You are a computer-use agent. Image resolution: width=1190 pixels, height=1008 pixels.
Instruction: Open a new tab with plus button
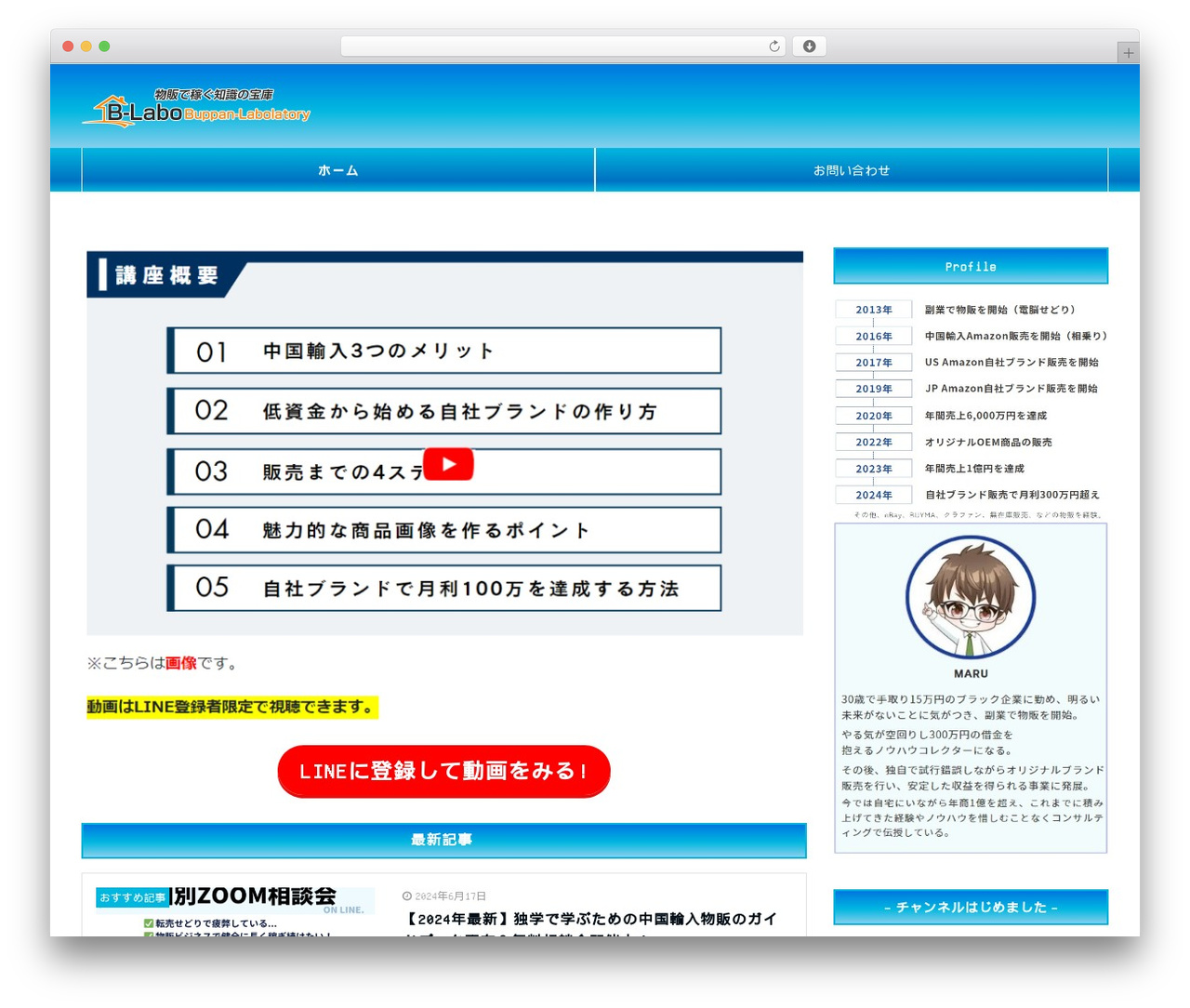point(1128,53)
